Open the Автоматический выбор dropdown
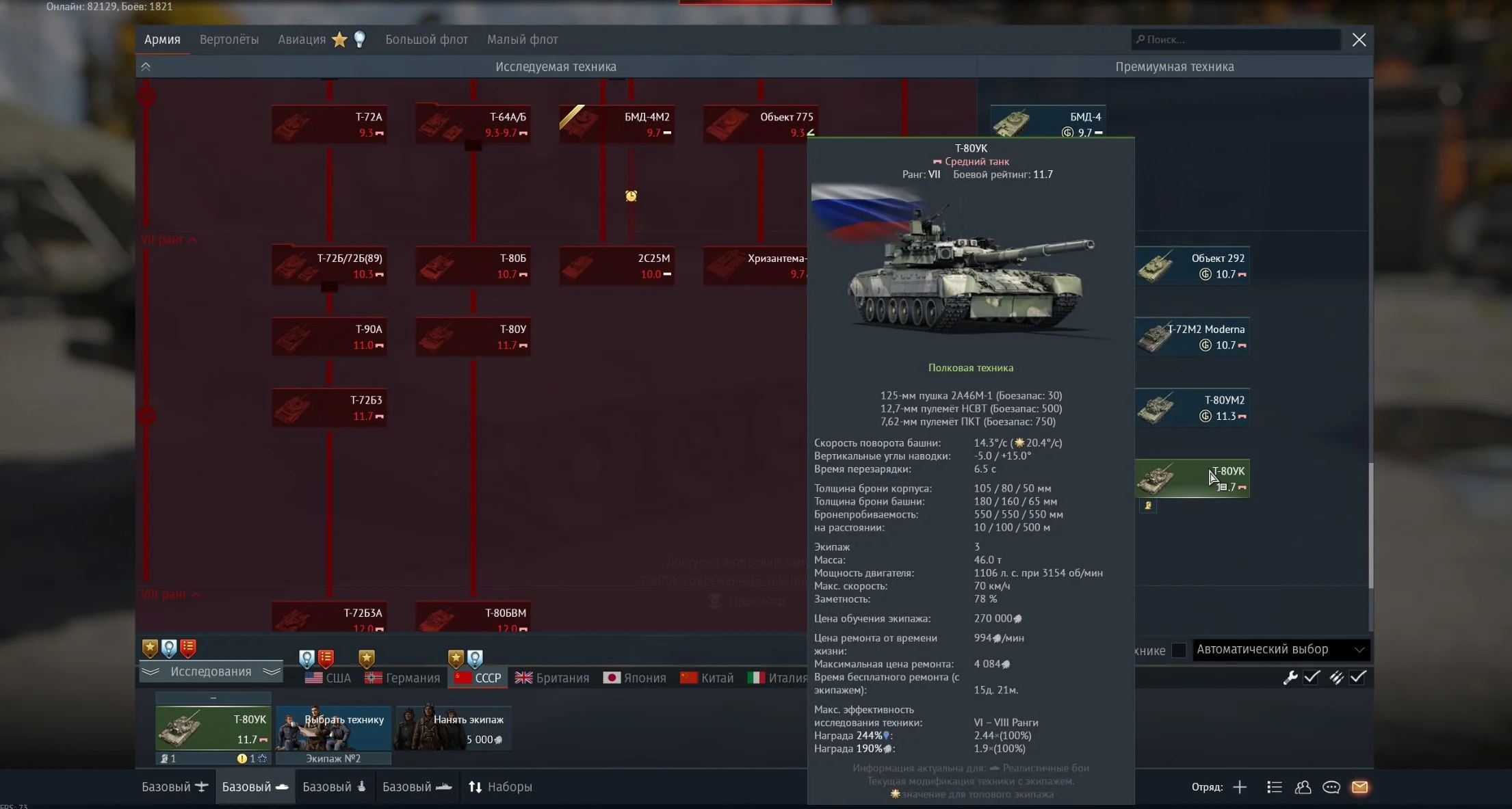1512x809 pixels. pyautogui.click(x=1280, y=650)
